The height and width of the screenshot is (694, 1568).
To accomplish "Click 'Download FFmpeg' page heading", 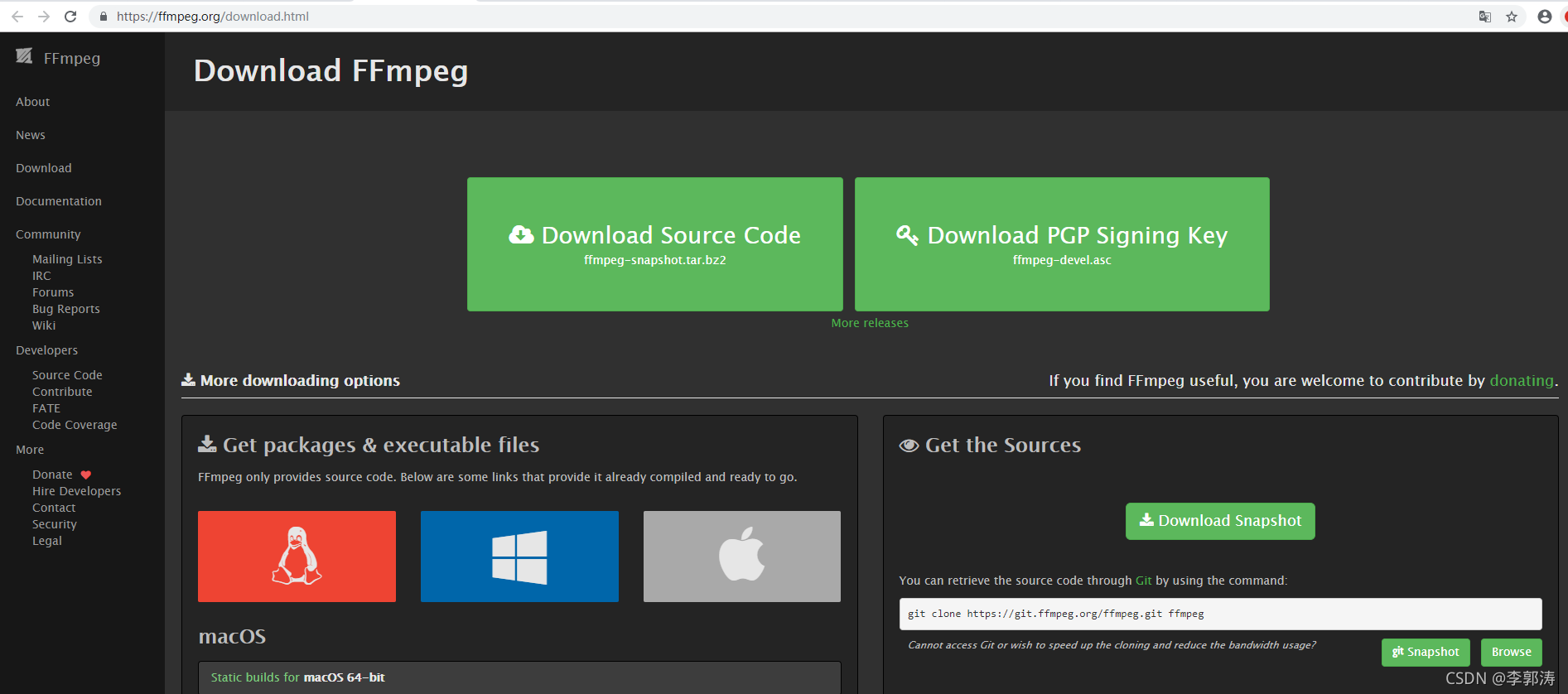I will point(330,71).
